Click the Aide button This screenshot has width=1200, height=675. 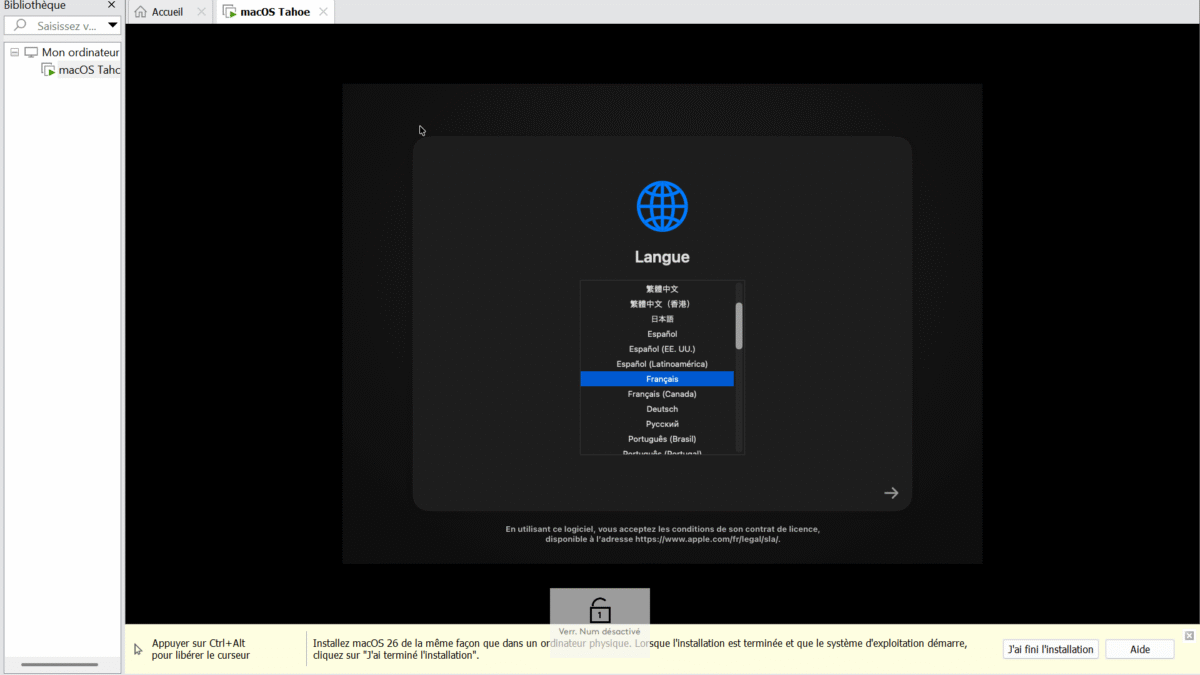pyautogui.click(x=1140, y=649)
